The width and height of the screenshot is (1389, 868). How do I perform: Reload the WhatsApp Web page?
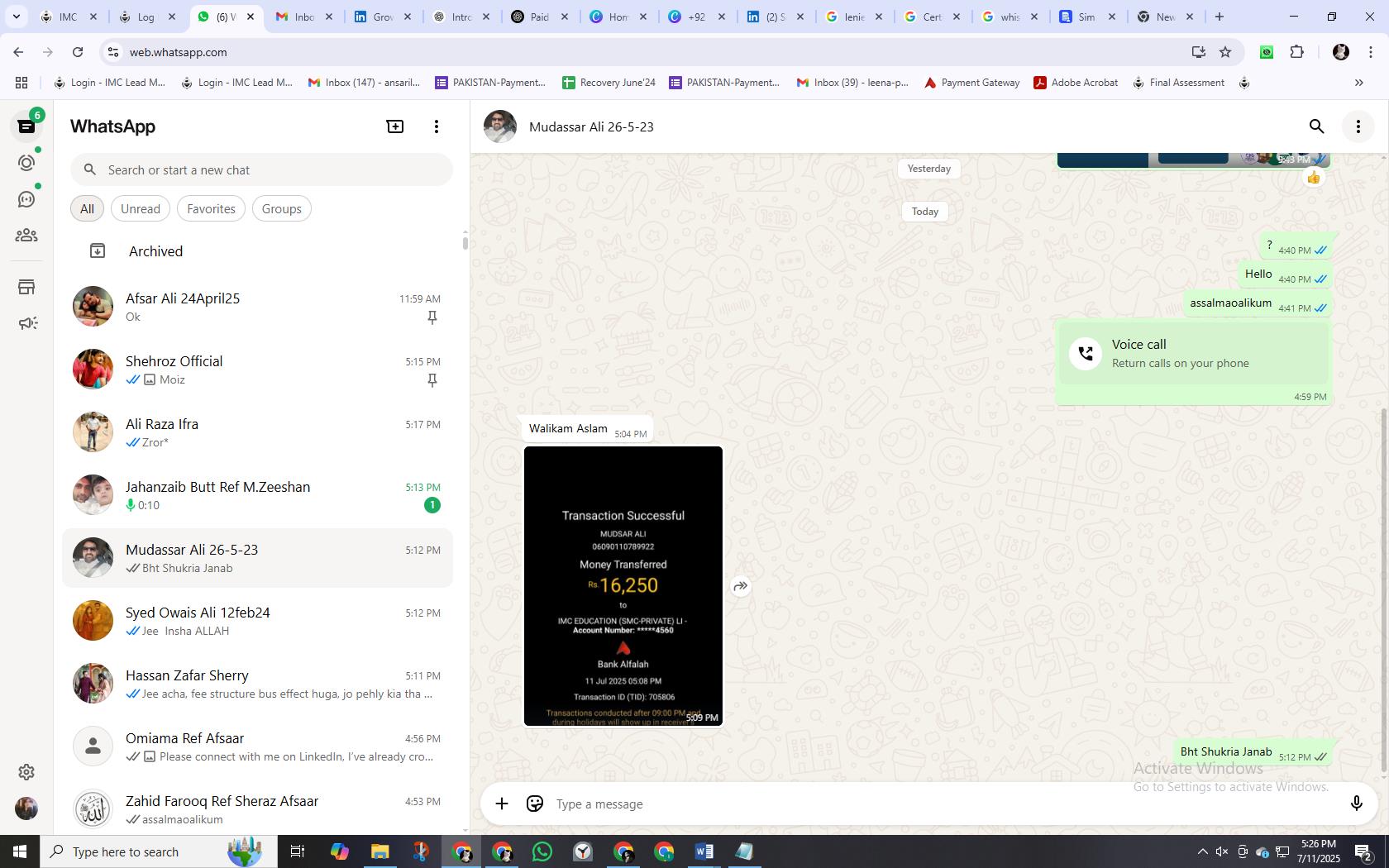(78, 52)
